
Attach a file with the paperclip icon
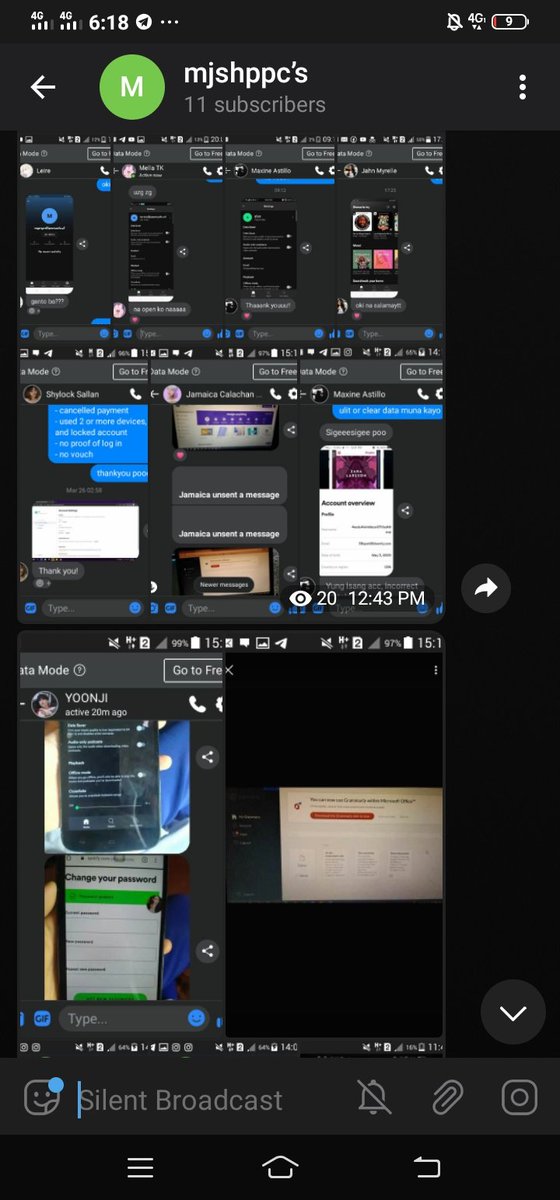(446, 1098)
